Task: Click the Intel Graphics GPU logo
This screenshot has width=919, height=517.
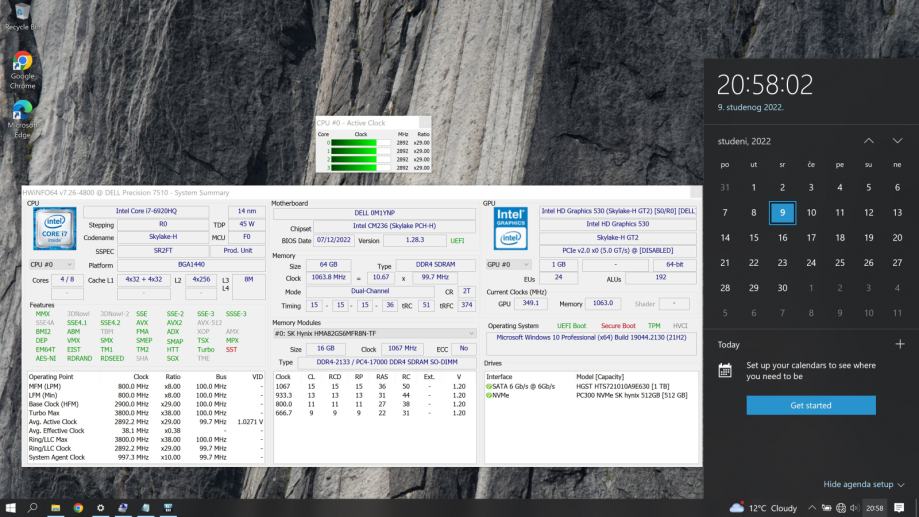Action: (511, 229)
